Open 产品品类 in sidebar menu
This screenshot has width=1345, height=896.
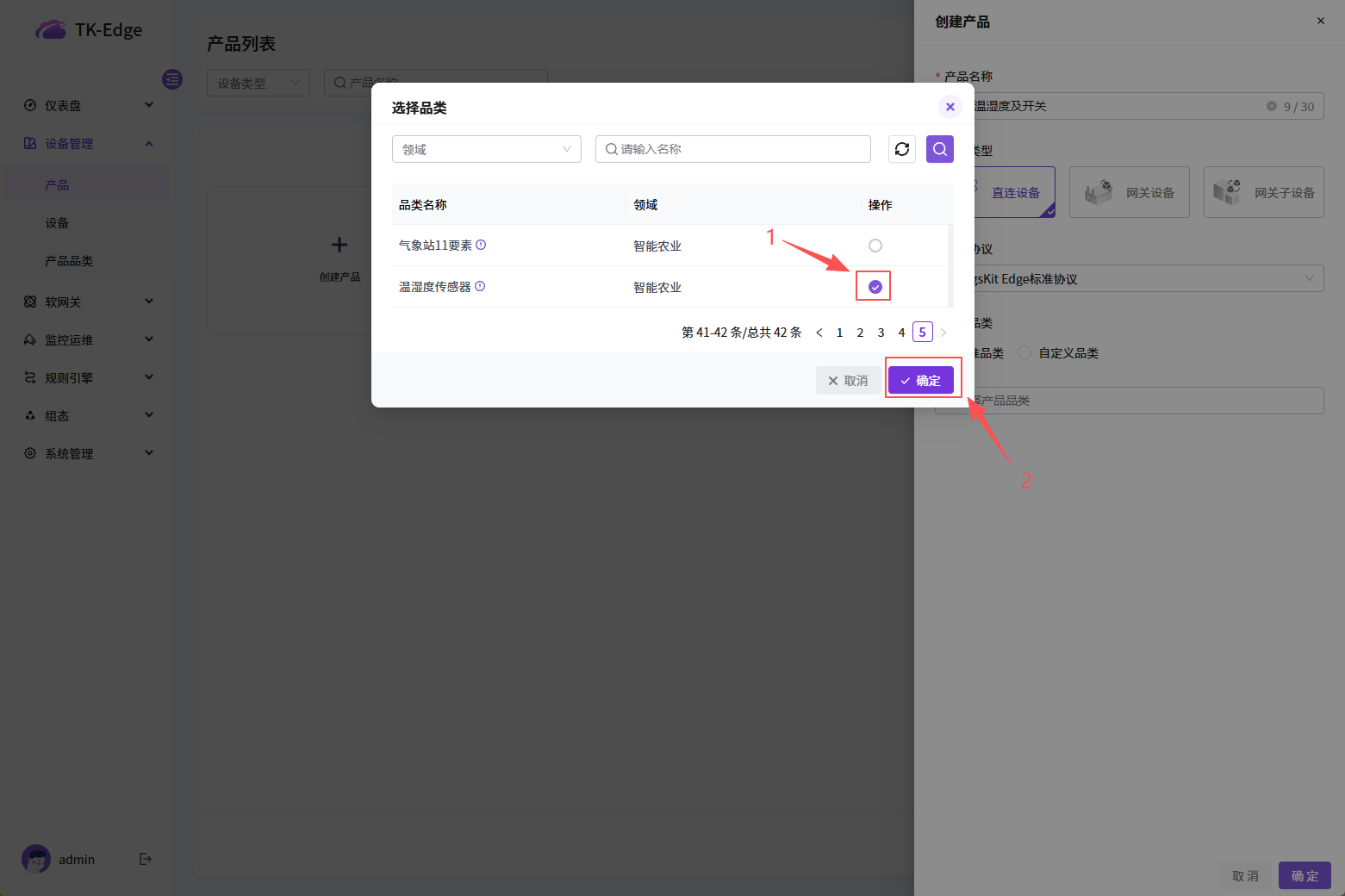point(69,261)
